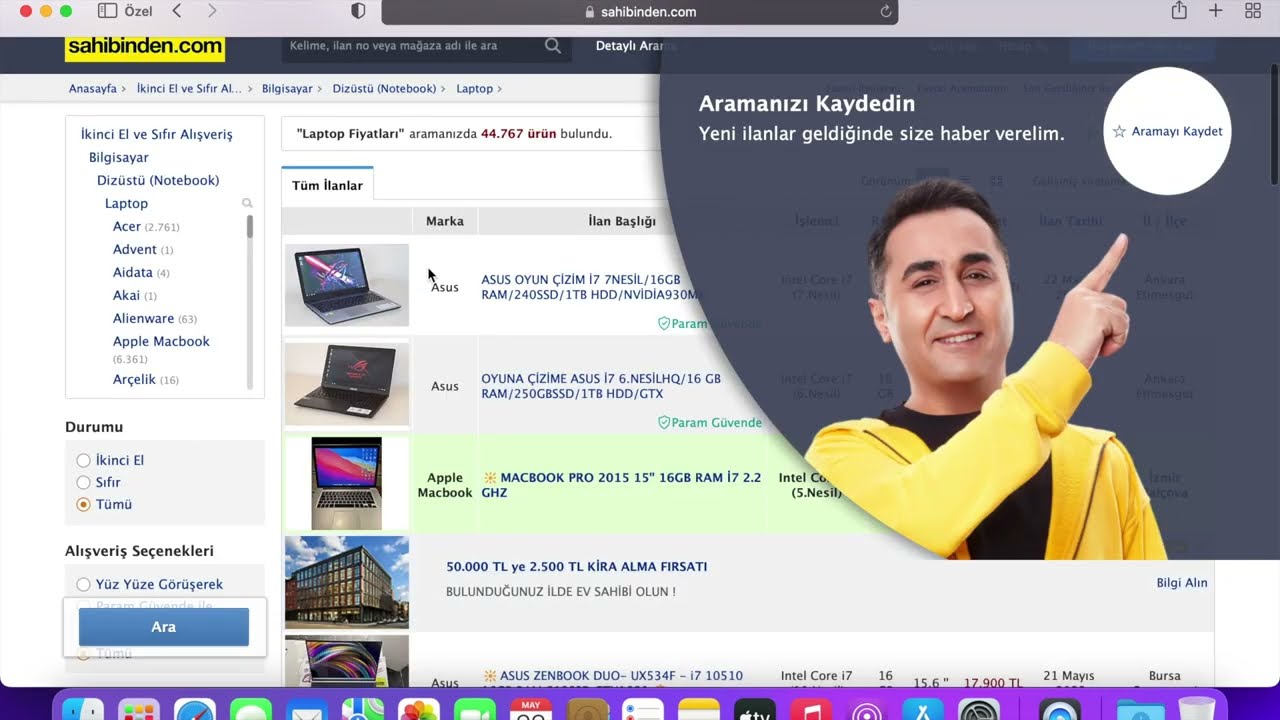
Task: Open the ASUS OYUN ÇİZİM İ7 7NESİL listing
Action: tap(591, 287)
